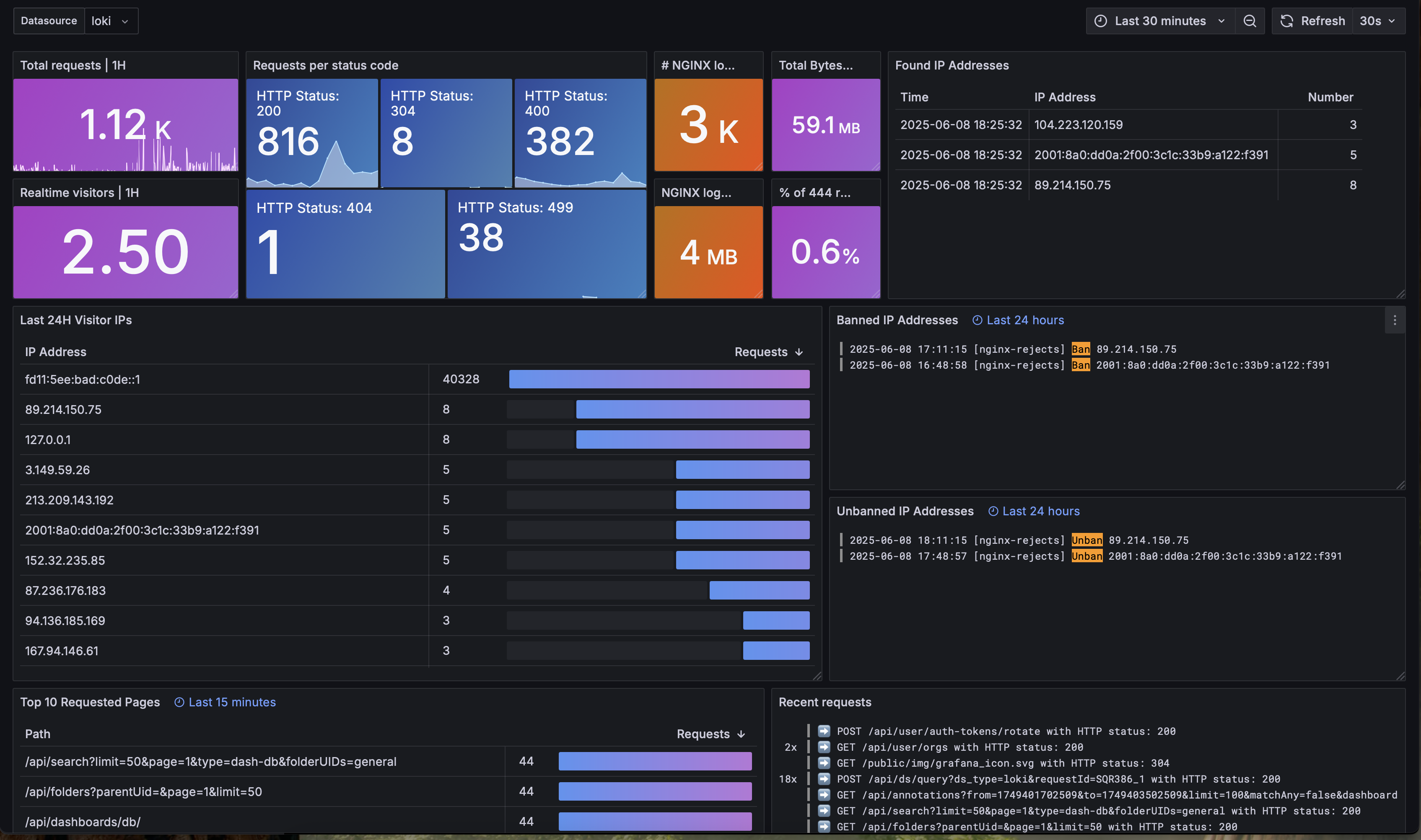
Task: Click the request bar for fd11:5ee:bad:c0de::1
Action: 659,379
